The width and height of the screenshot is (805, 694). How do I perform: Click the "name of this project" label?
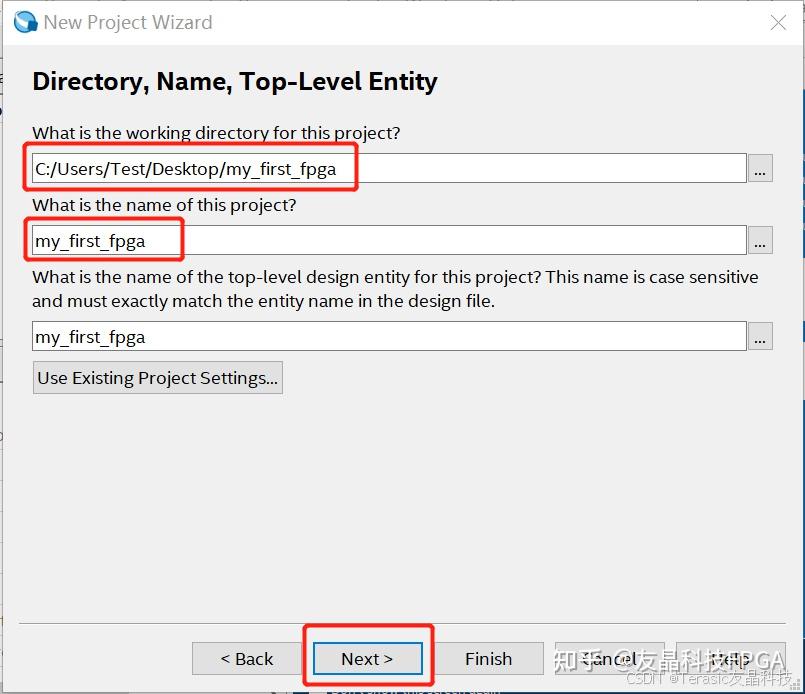click(x=164, y=205)
